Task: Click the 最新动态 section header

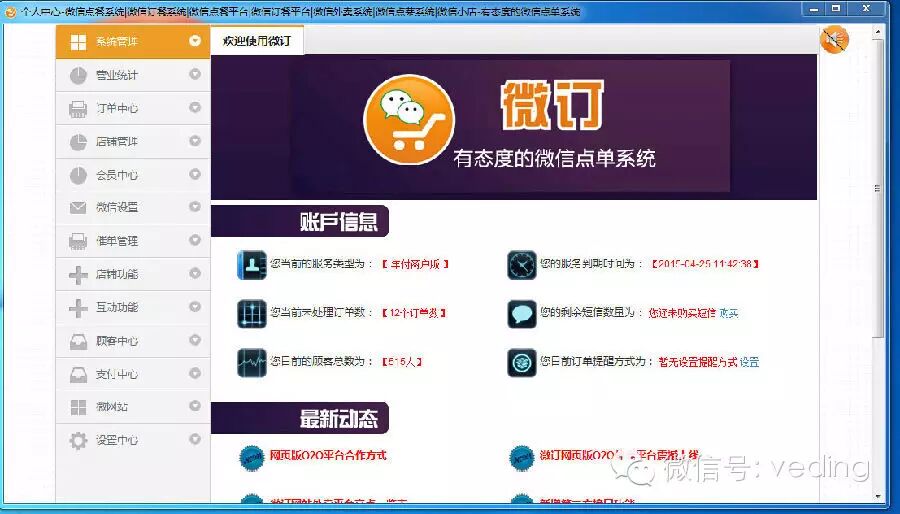Action: (x=300, y=418)
